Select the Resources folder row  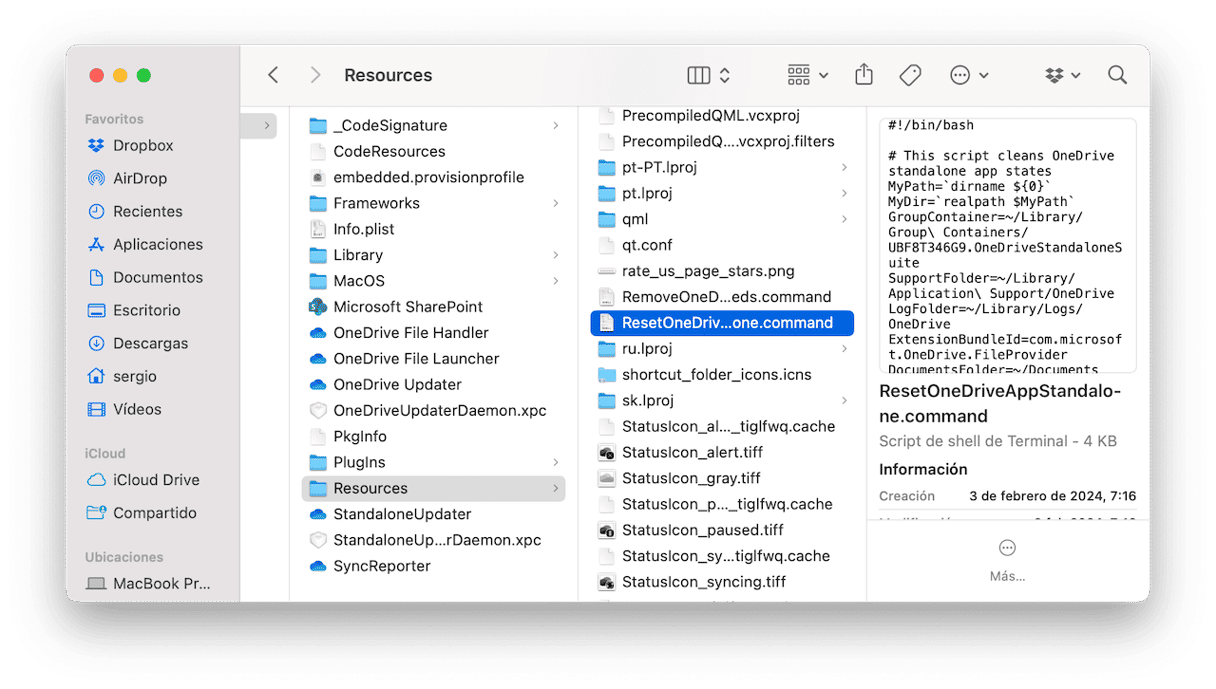433,488
